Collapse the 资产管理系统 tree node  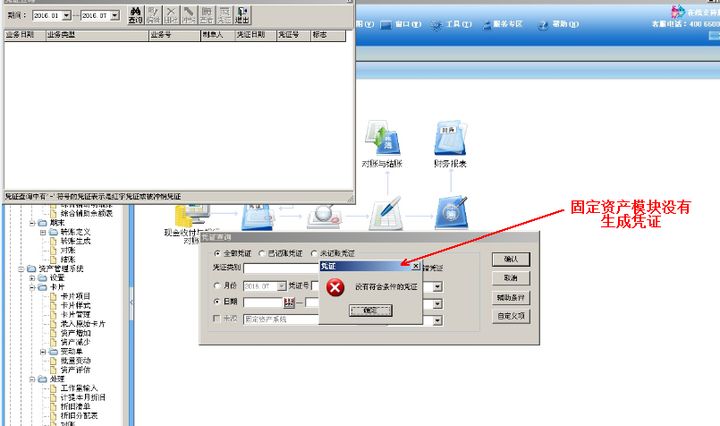[21, 269]
